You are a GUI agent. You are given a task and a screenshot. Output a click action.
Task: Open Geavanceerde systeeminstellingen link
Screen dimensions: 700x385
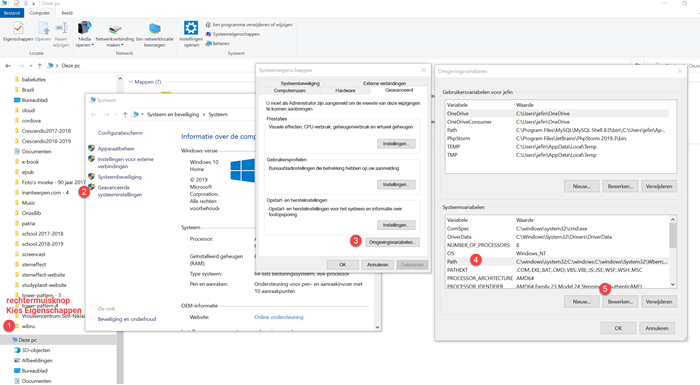tap(120, 191)
